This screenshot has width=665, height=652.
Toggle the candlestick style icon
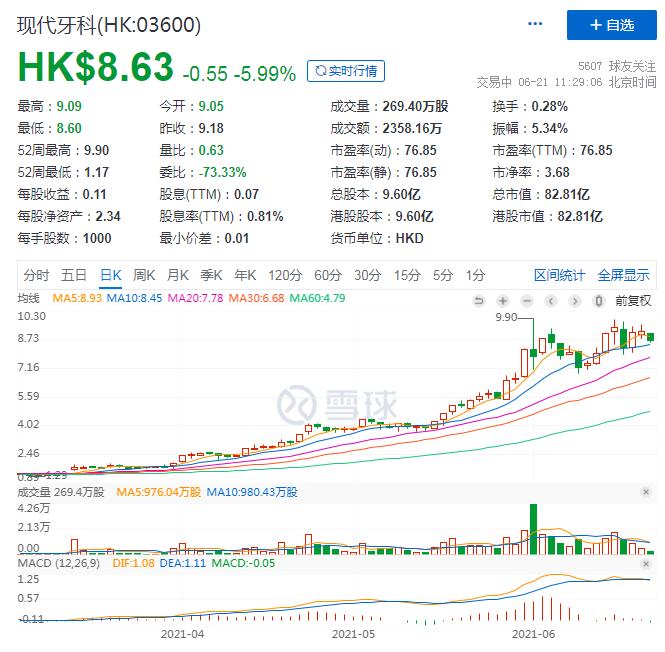(x=599, y=301)
